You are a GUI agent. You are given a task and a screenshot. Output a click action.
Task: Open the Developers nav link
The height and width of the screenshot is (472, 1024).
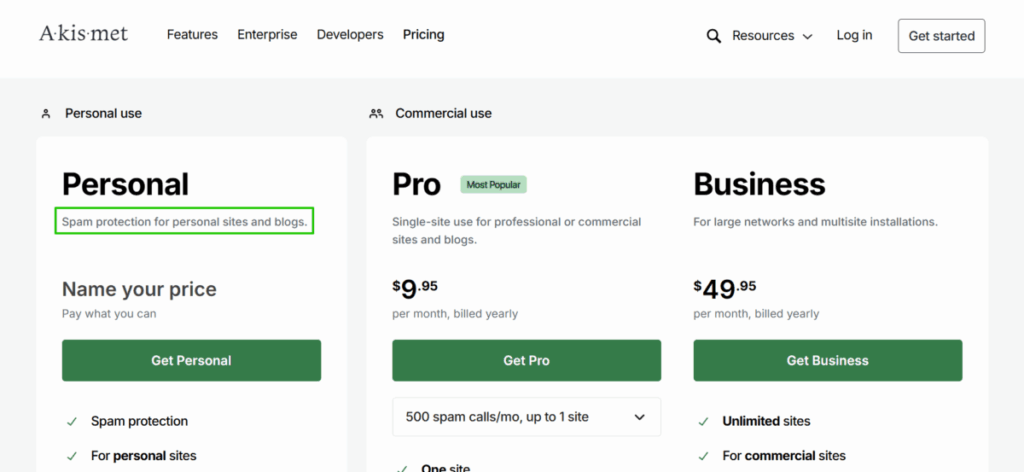click(x=350, y=35)
